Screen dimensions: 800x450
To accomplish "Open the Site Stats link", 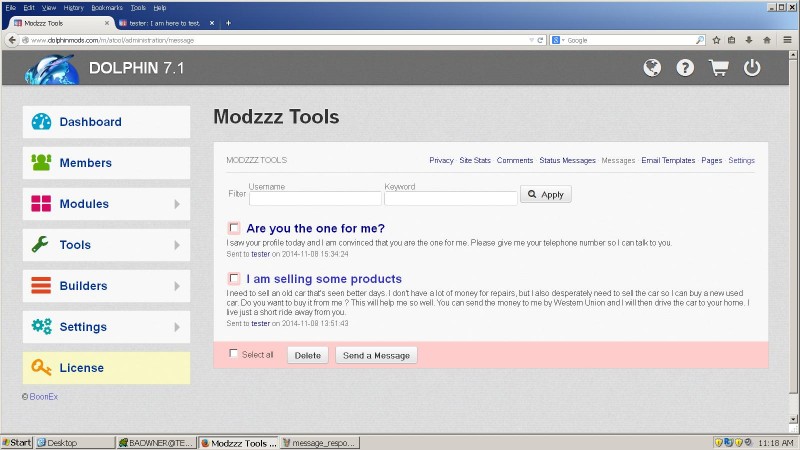I will pos(474,160).
